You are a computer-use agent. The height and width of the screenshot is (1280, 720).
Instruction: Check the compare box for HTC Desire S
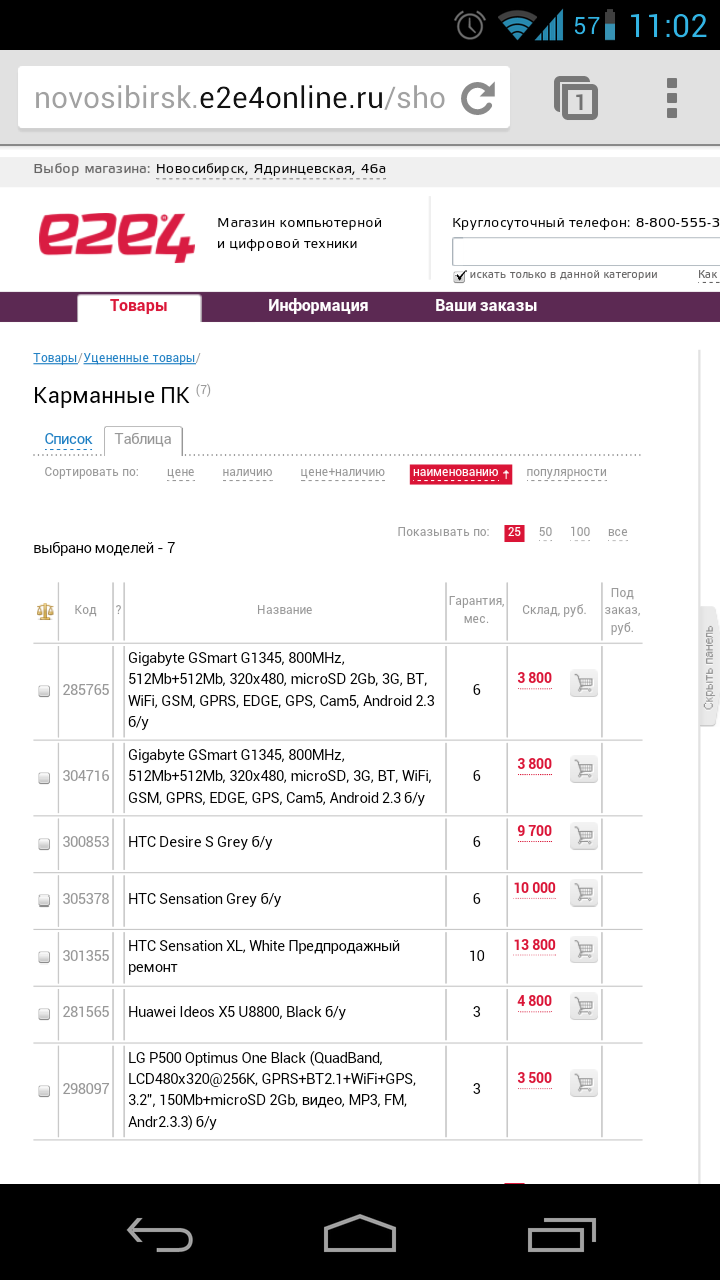[x=44, y=844]
